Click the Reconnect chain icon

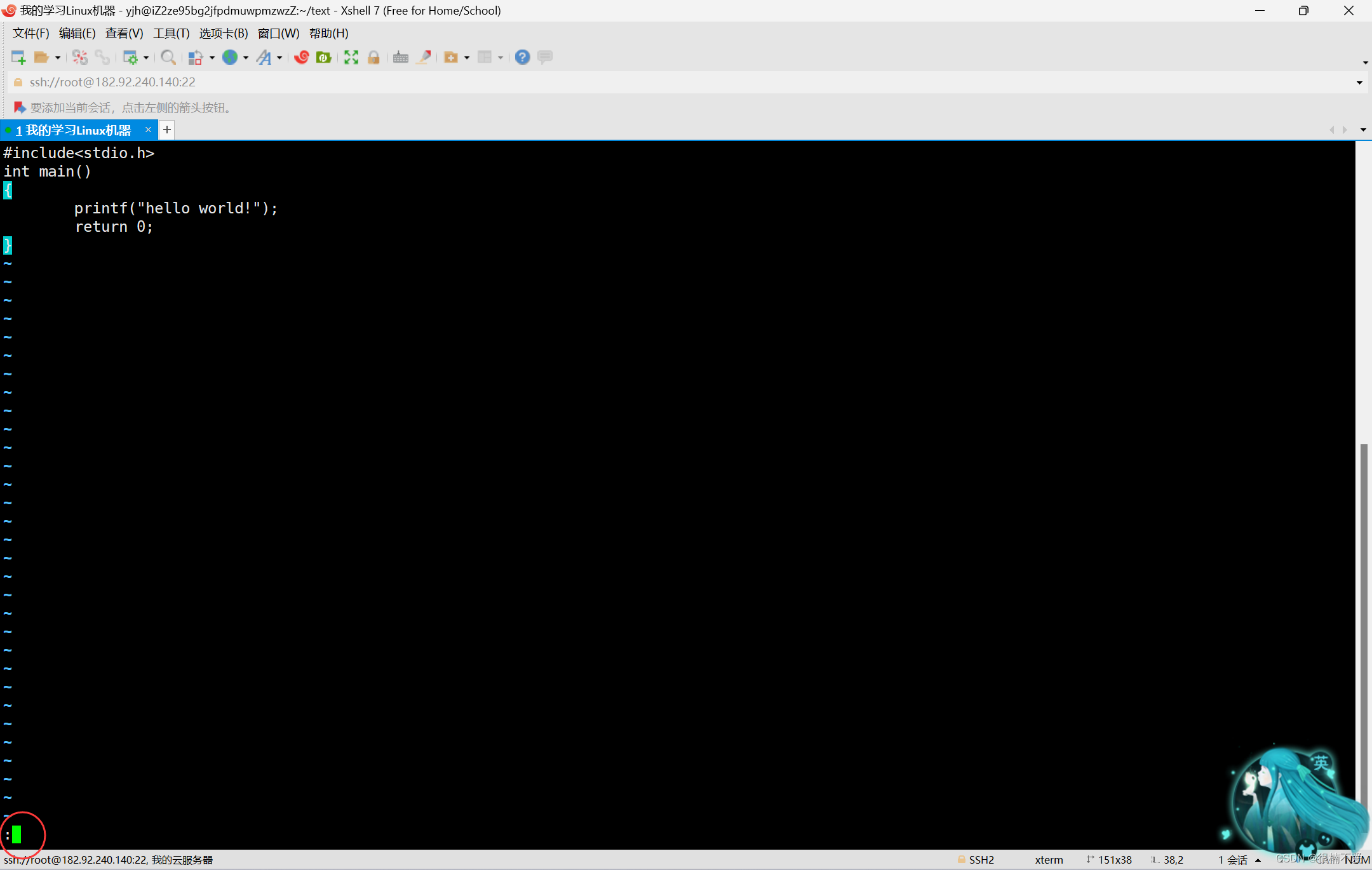click(102, 58)
